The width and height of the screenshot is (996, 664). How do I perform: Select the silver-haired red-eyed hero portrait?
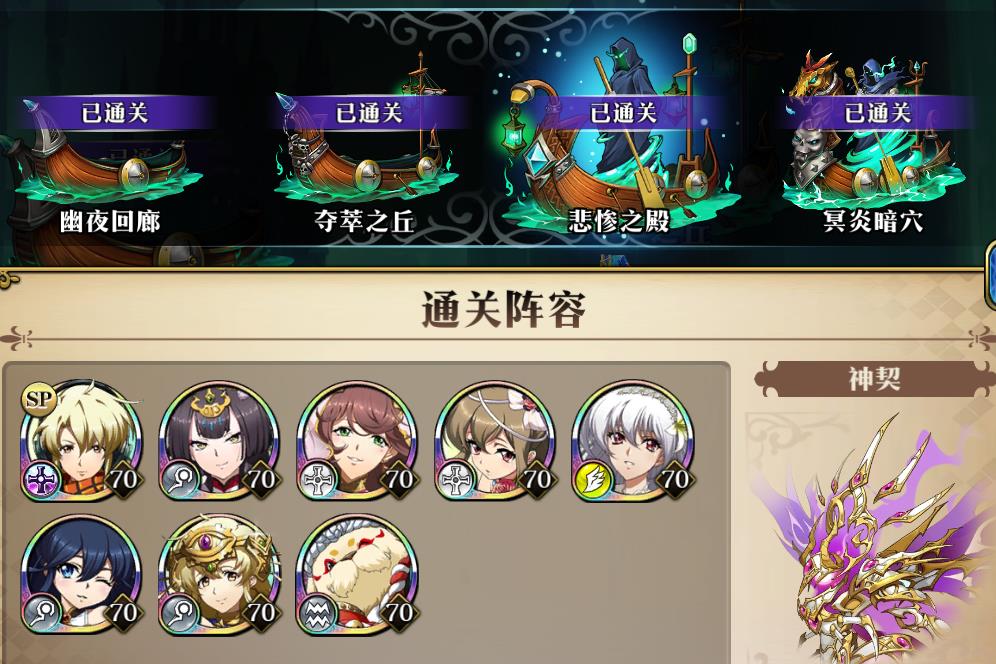pos(633,440)
